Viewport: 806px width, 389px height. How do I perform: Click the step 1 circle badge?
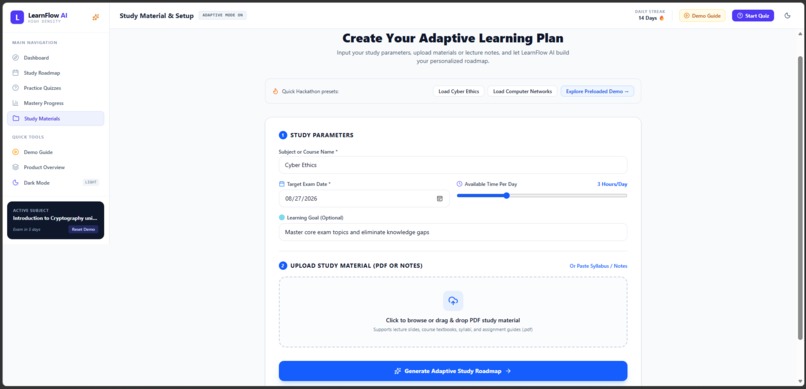coord(283,135)
